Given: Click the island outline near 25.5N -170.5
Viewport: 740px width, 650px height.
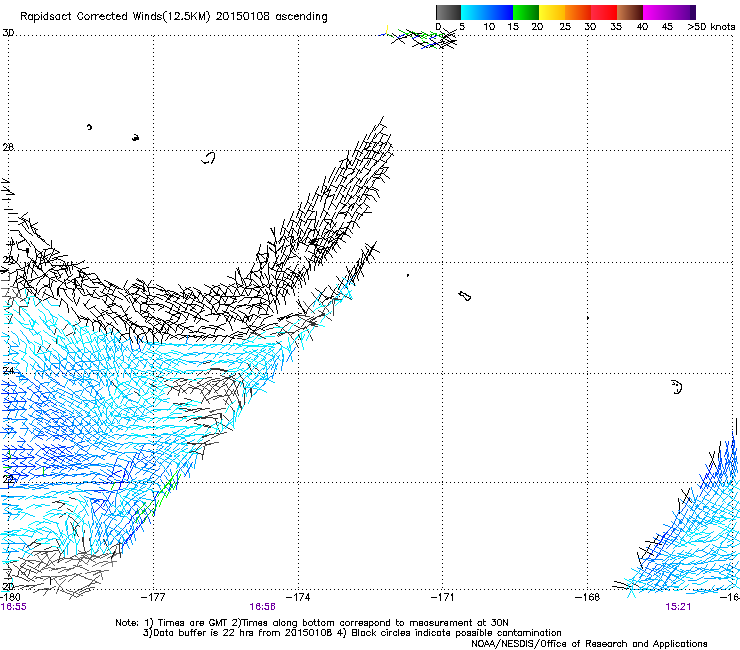Looking at the screenshot, I should [x=464, y=296].
